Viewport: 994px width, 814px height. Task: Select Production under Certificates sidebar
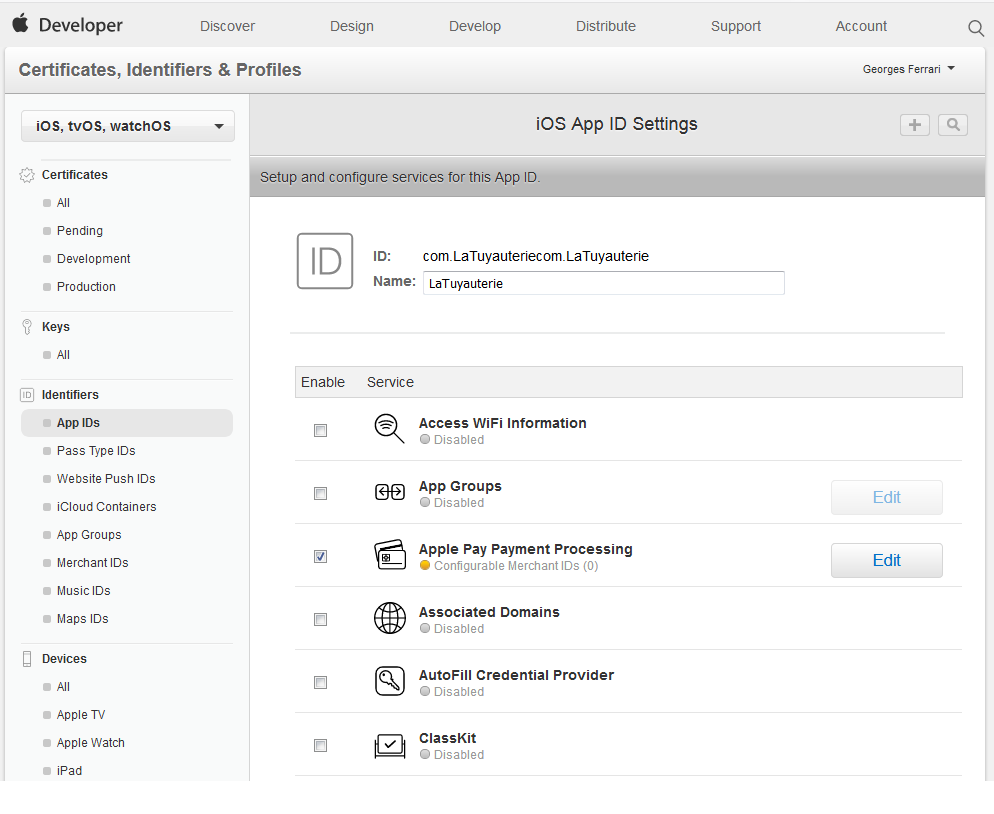(86, 287)
